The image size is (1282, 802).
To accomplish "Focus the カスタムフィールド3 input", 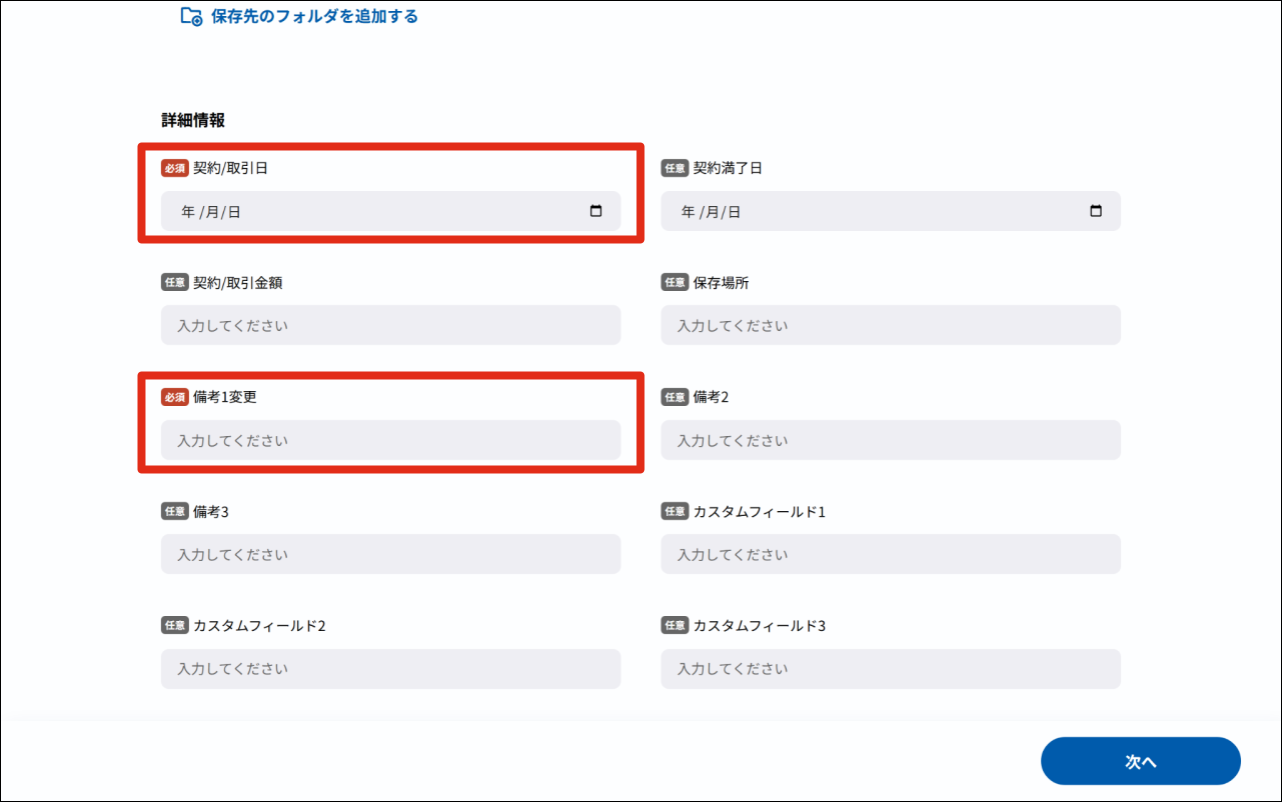I will pos(890,669).
